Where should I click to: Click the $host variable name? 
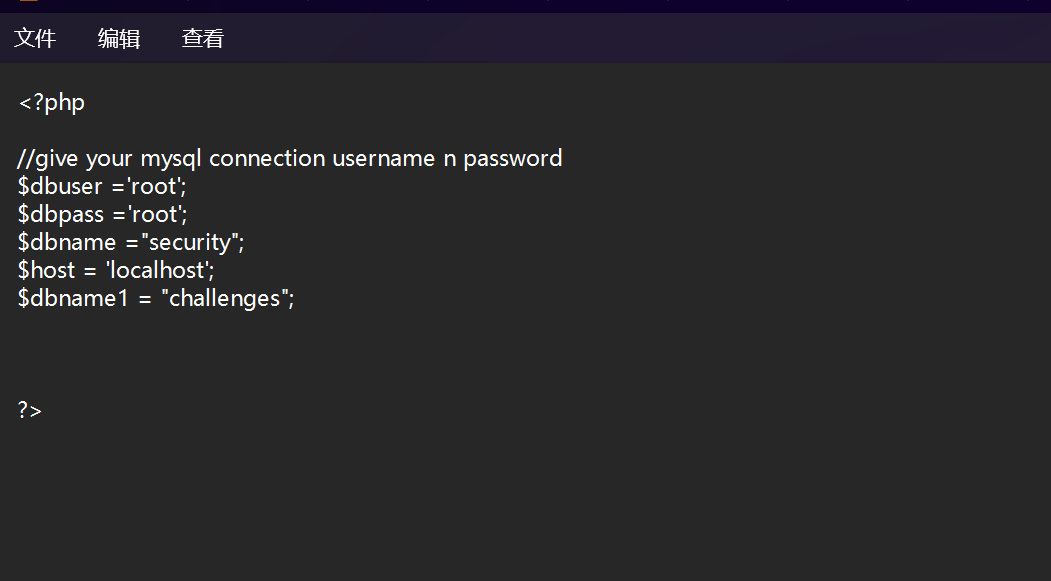pyautogui.click(x=46, y=270)
